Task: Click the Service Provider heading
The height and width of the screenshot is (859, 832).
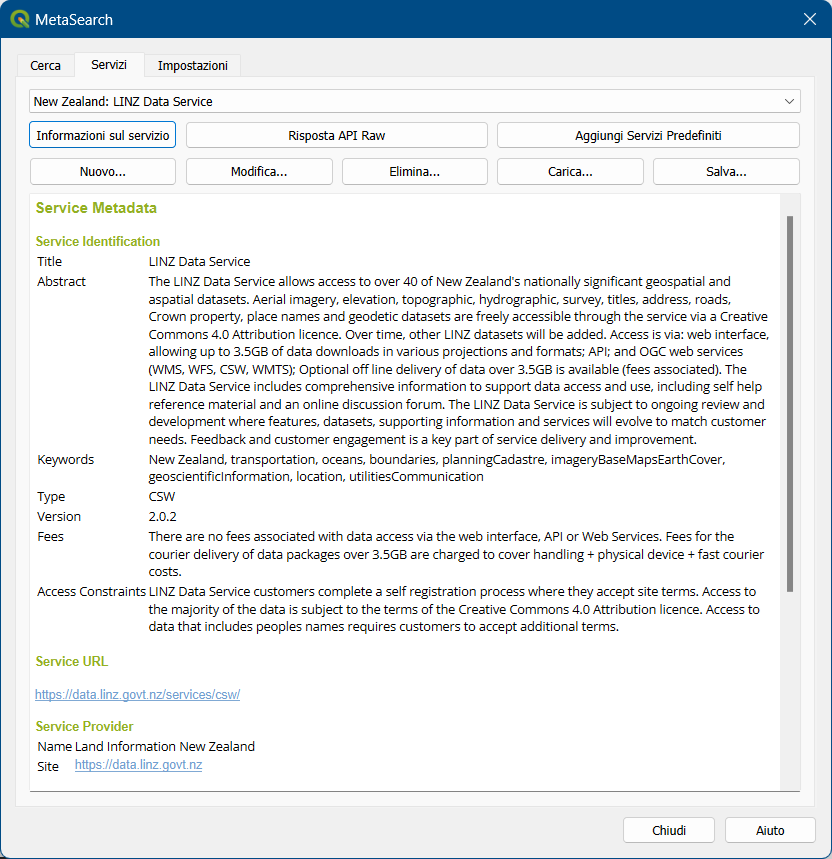Action: (84, 726)
